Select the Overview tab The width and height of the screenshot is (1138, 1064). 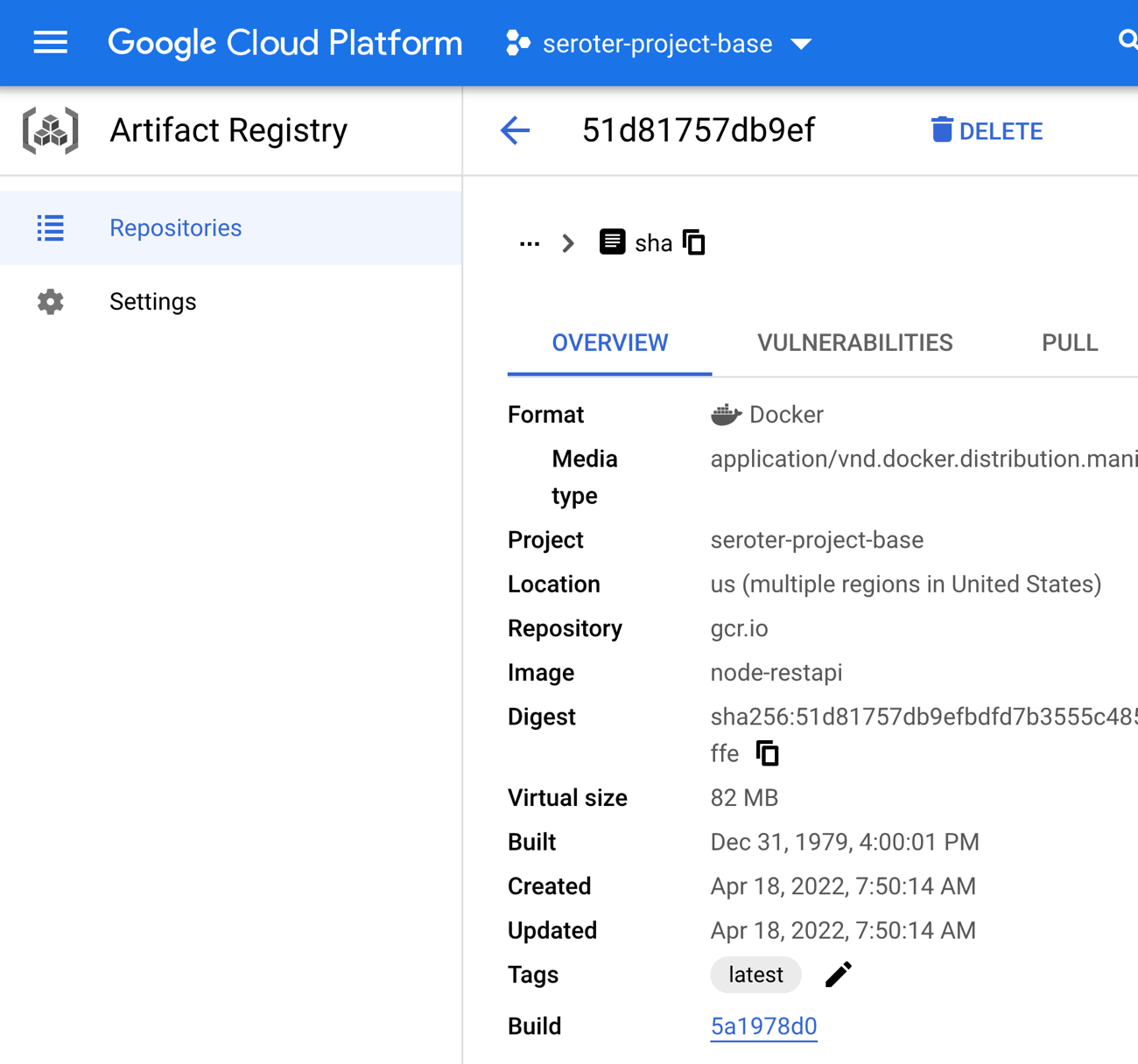click(609, 343)
